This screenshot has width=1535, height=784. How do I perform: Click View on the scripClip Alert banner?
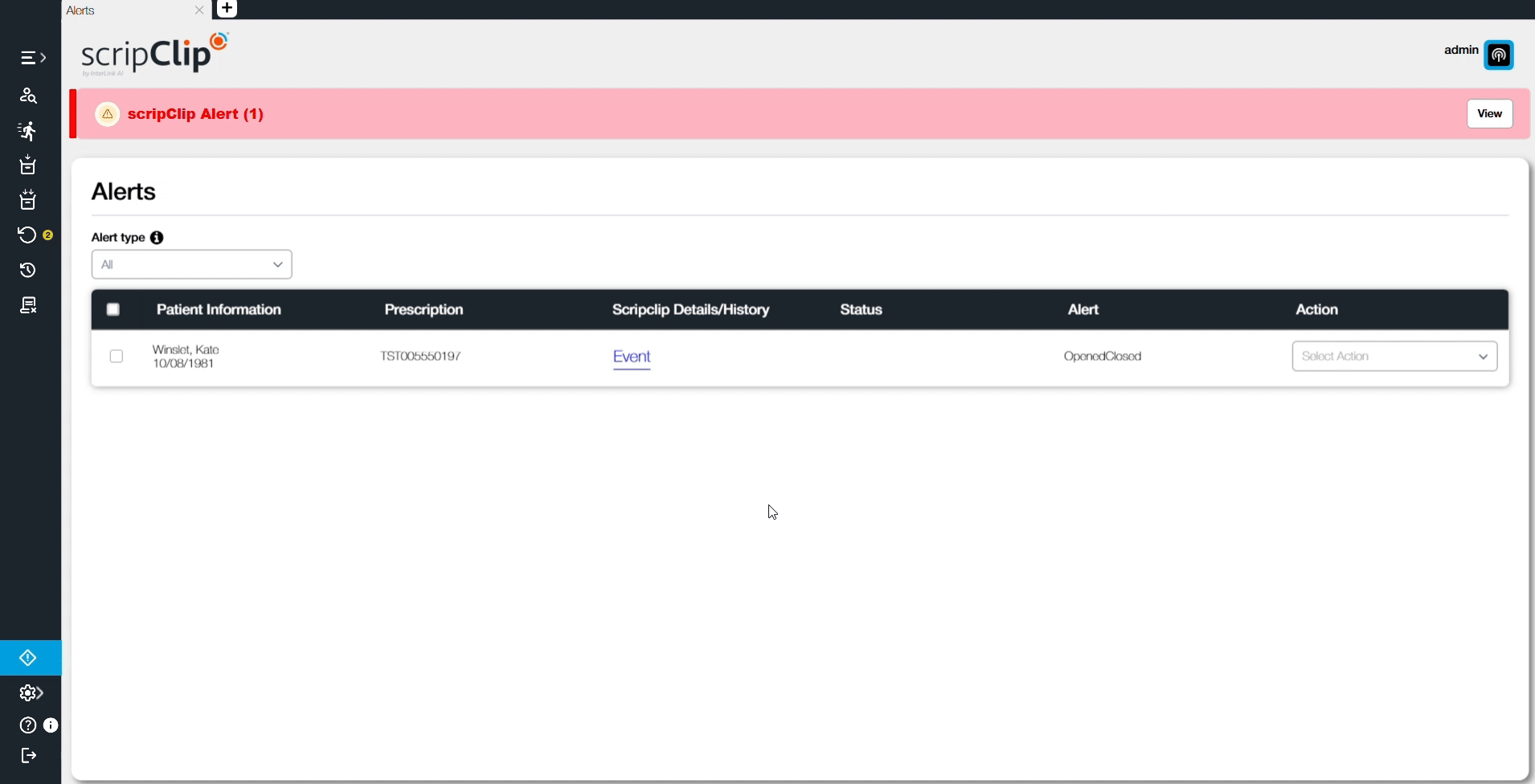click(x=1489, y=113)
